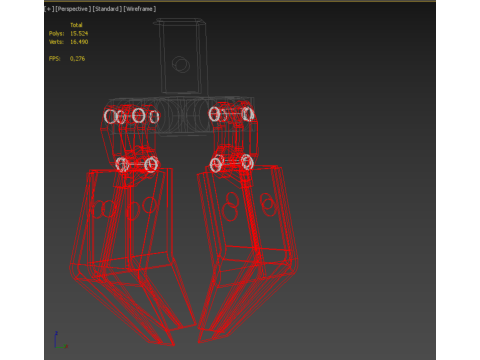Click the XYZ axis tripod icon

pyautogui.click(x=61, y=340)
